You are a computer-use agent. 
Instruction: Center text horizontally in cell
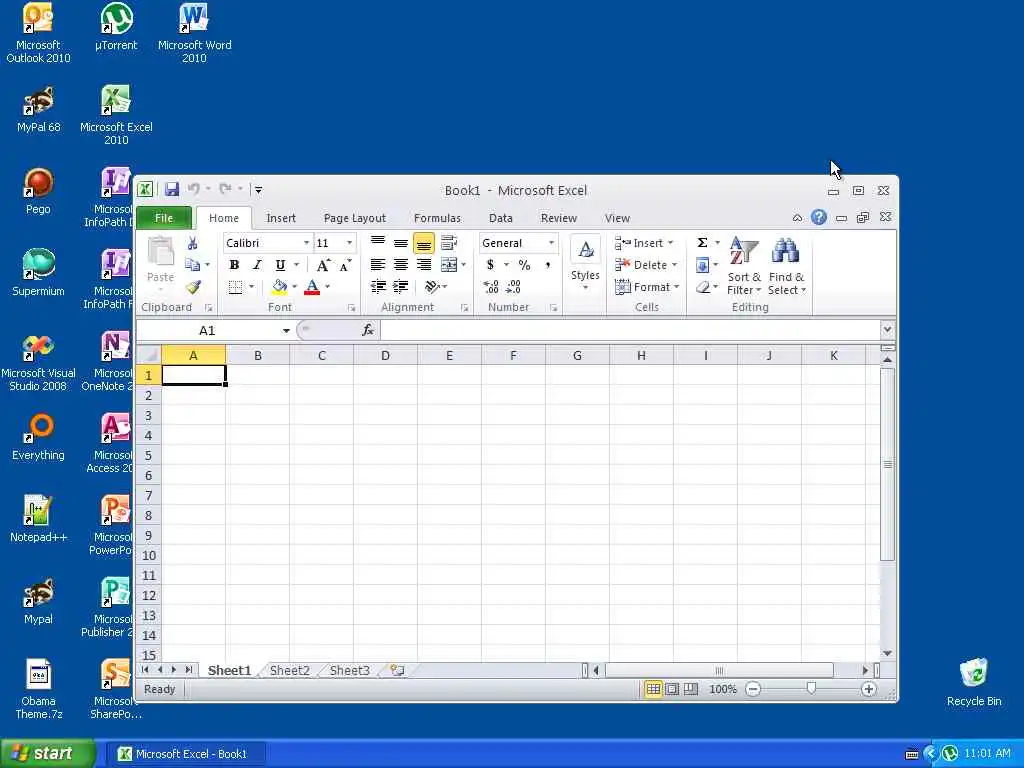pyautogui.click(x=400, y=264)
